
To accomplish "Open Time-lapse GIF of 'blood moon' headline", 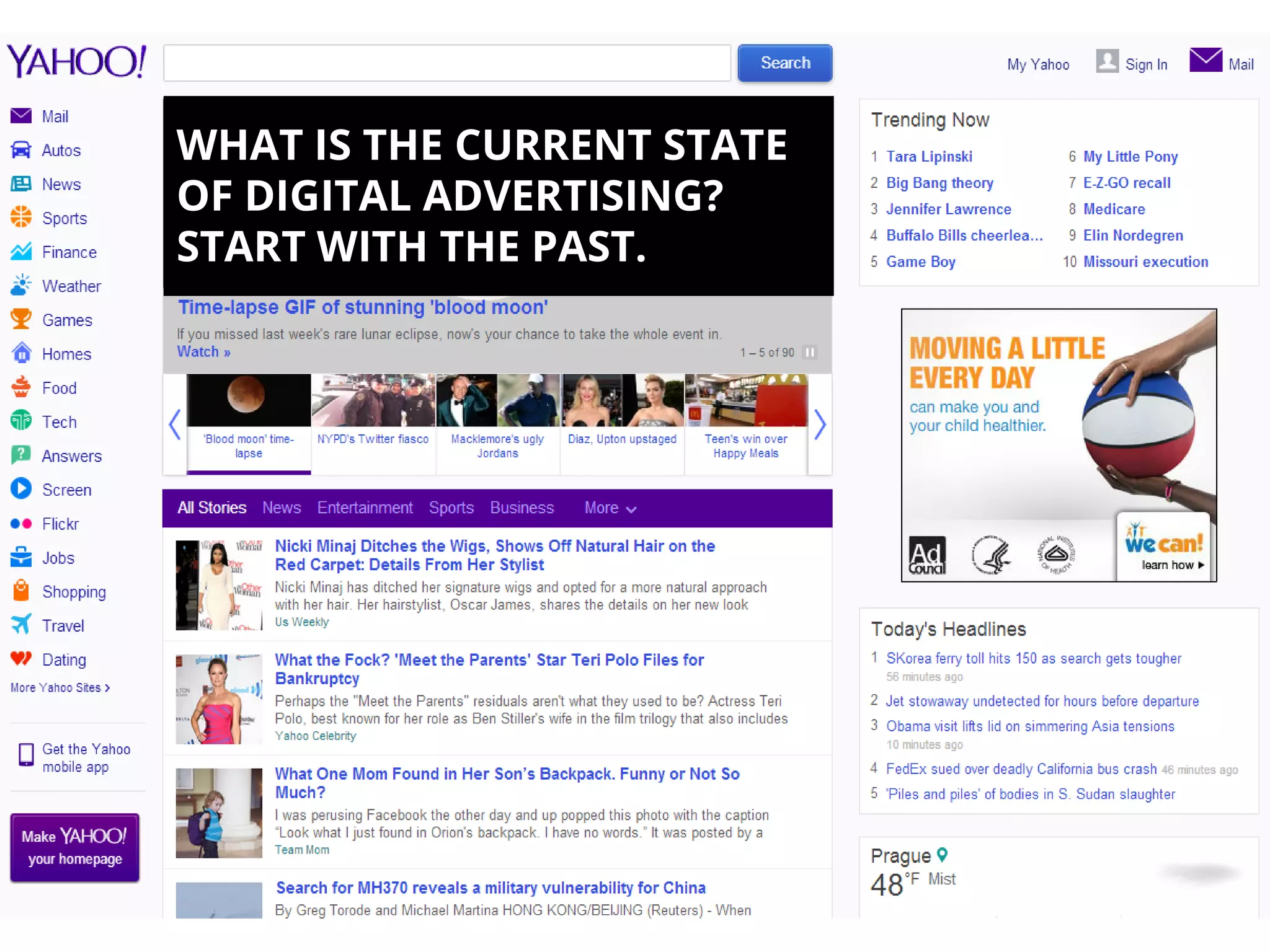I will (363, 307).
